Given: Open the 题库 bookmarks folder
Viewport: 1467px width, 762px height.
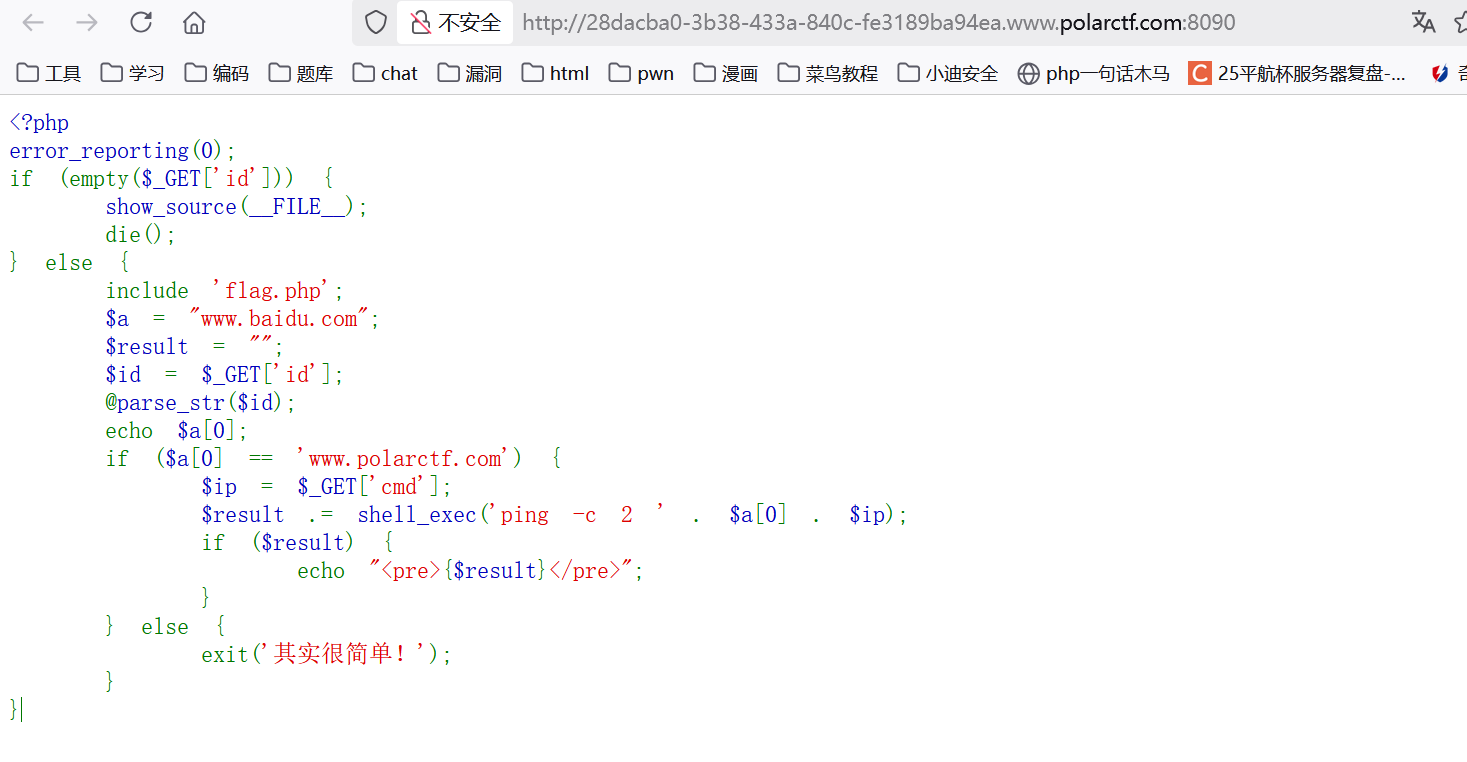Looking at the screenshot, I should pyautogui.click(x=301, y=73).
